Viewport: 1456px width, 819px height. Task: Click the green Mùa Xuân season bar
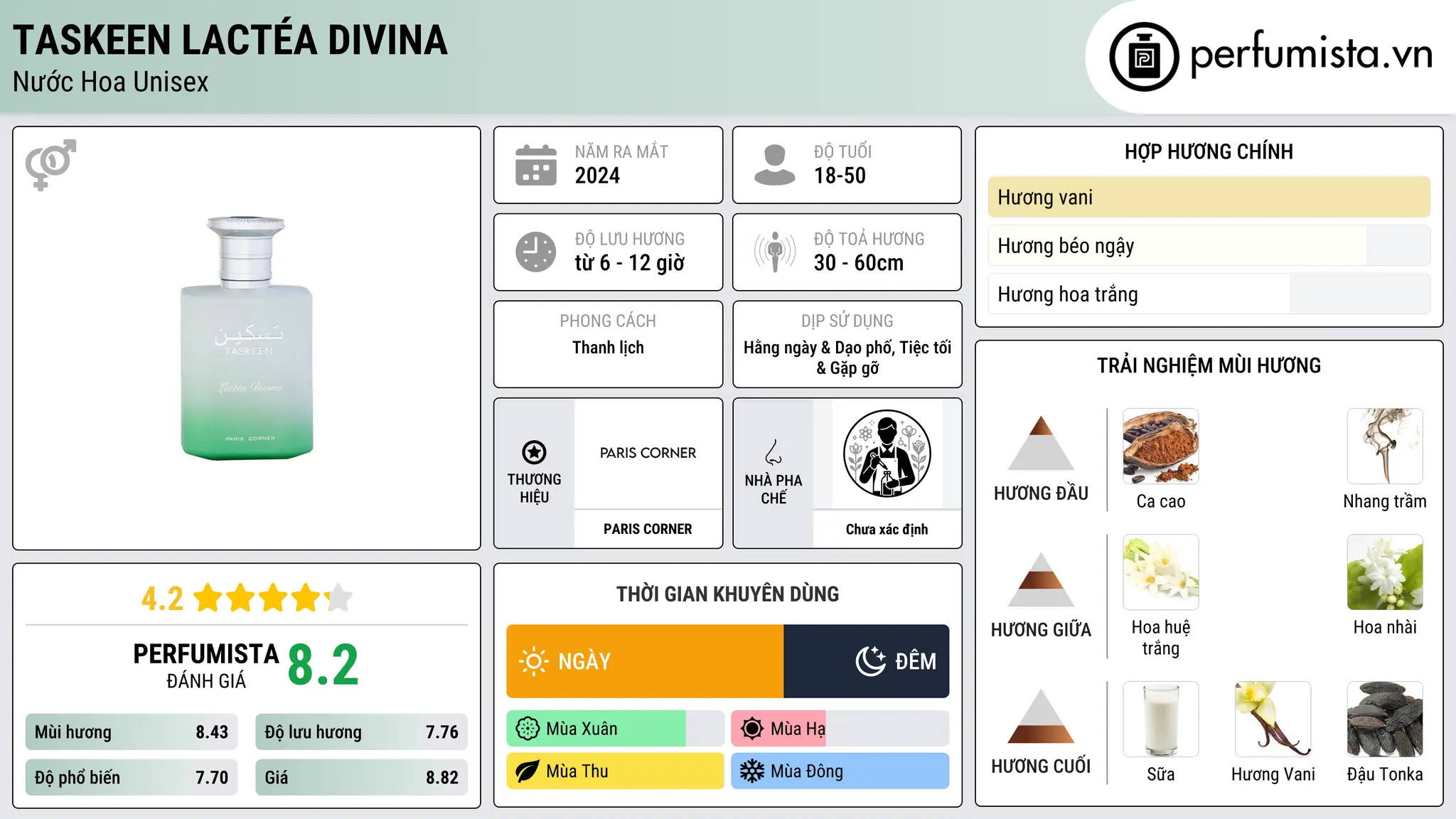click(x=615, y=729)
